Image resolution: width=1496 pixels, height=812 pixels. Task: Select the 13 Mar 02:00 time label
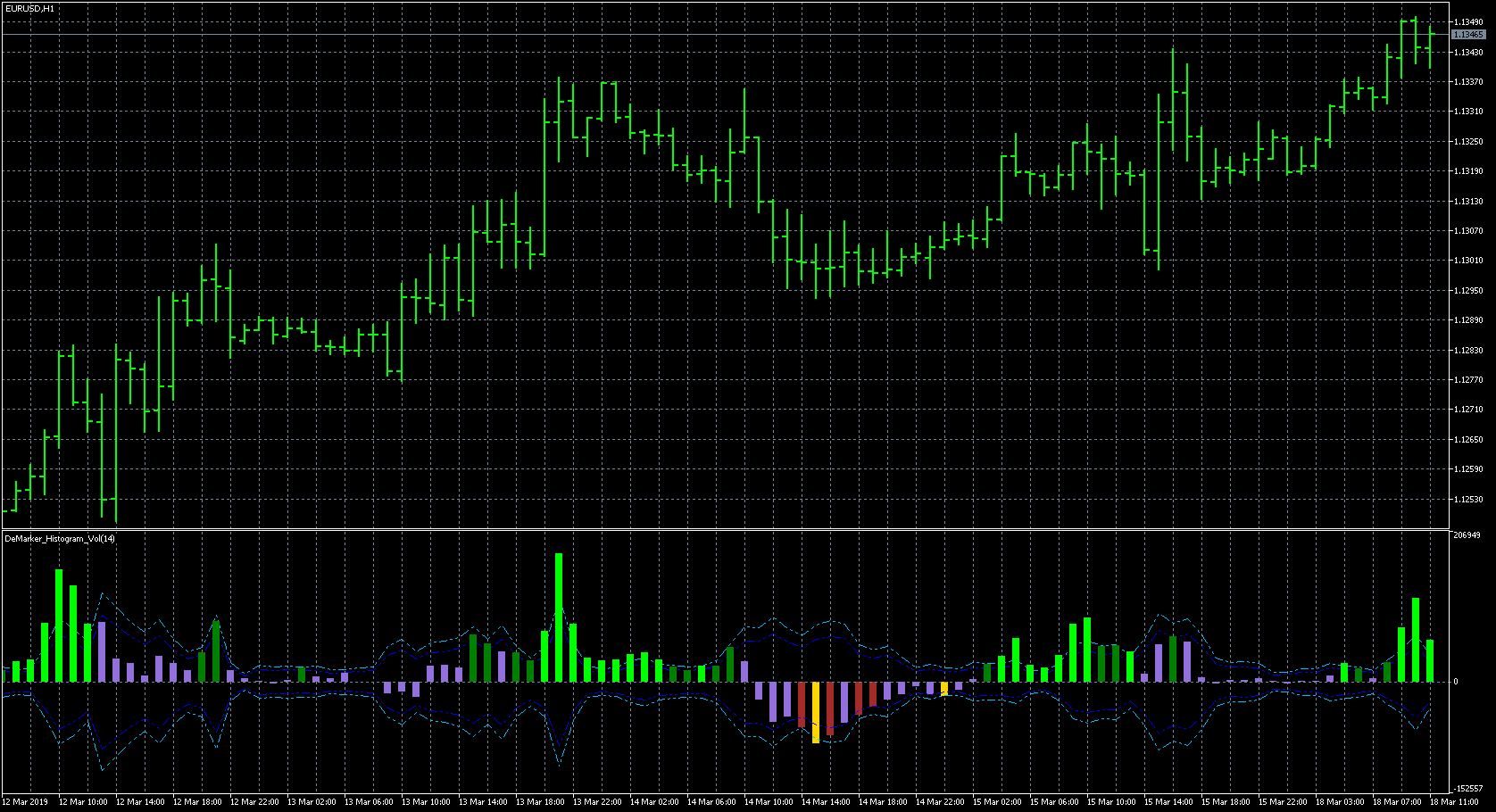(312, 801)
